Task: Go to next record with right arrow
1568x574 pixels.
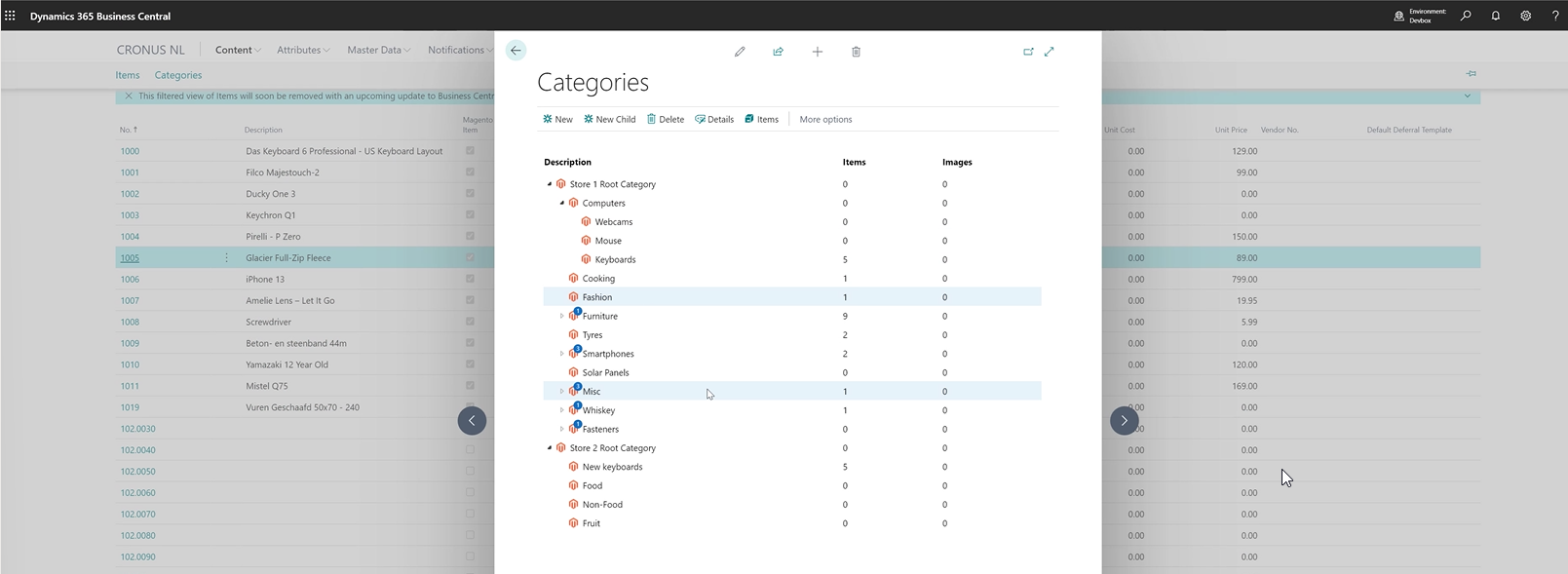Action: pyautogui.click(x=1124, y=421)
